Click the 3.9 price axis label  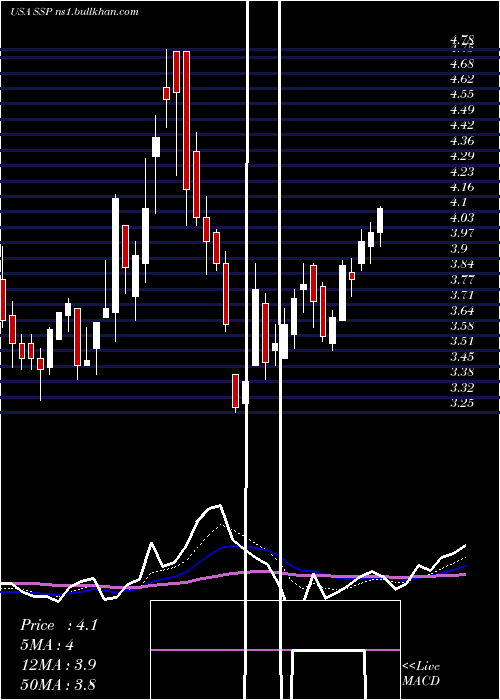click(x=458, y=249)
